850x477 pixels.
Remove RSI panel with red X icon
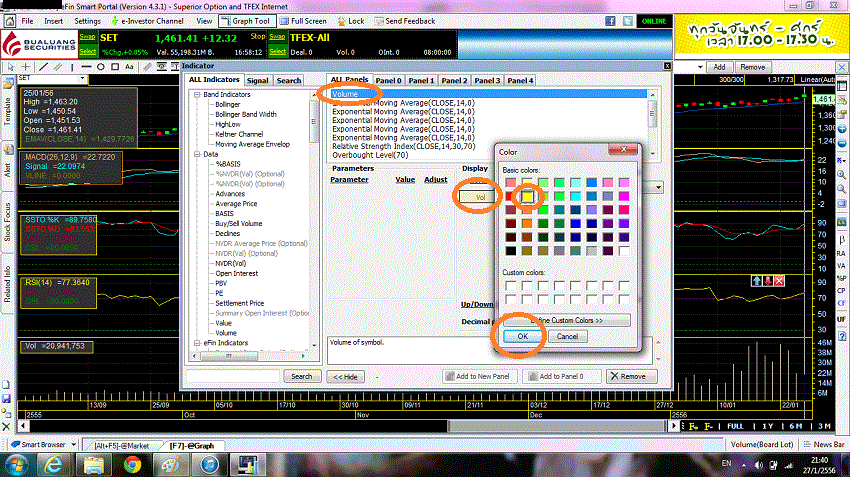(x=779, y=280)
